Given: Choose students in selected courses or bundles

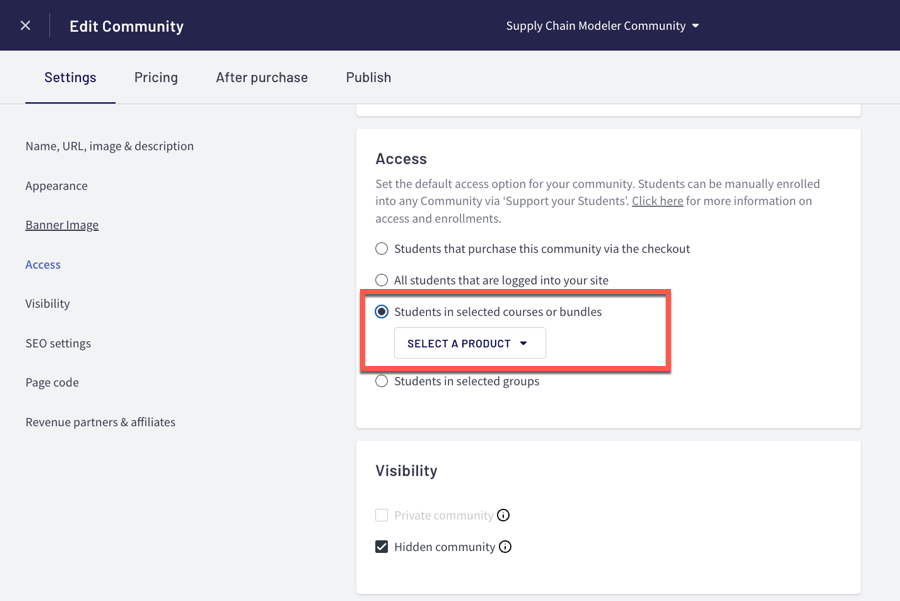Looking at the screenshot, I should 382,312.
